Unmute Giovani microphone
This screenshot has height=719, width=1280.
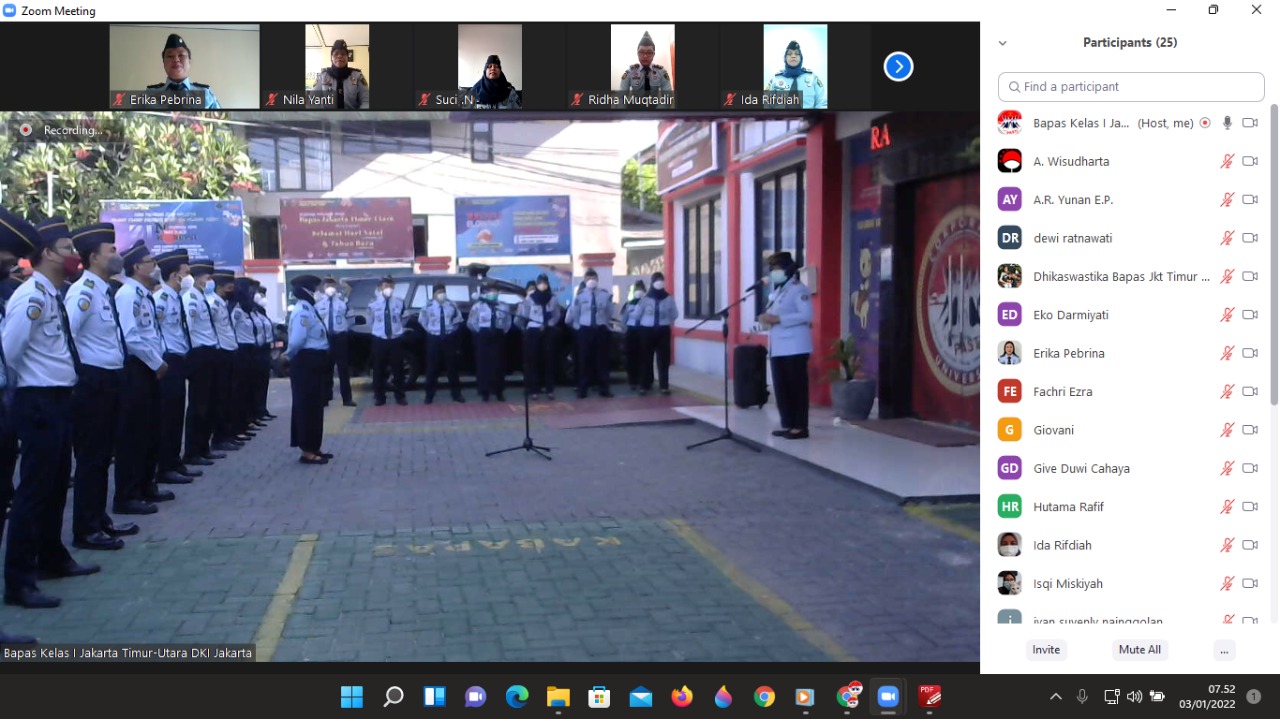pos(1227,430)
